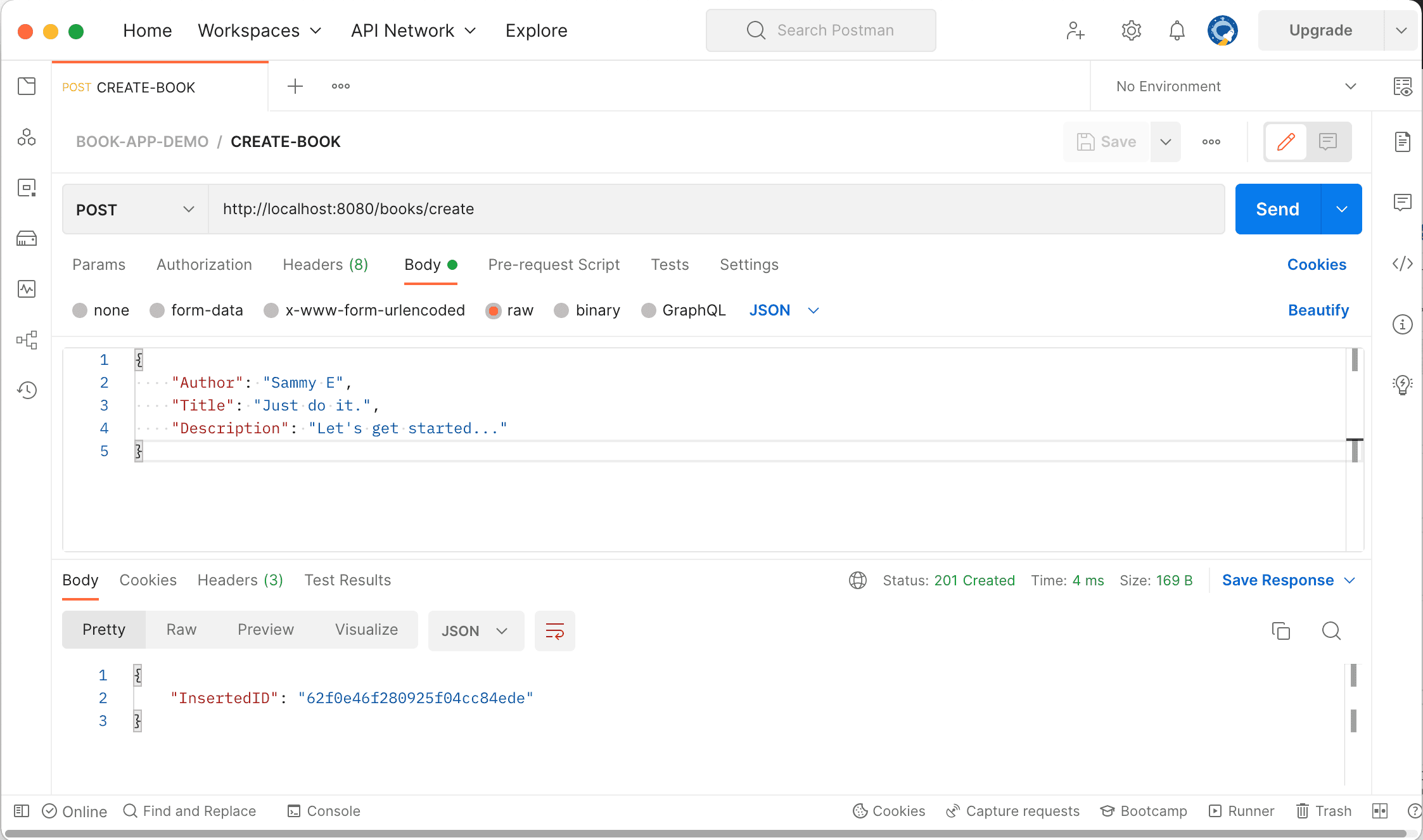This screenshot has height=840, width=1423.
Task: Copy response with the copy icon
Action: [1280, 631]
